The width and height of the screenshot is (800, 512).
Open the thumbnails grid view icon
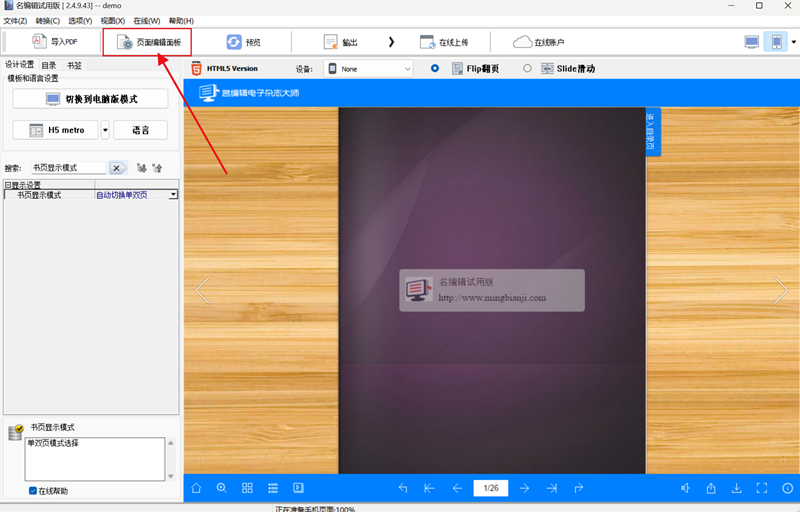pos(247,488)
